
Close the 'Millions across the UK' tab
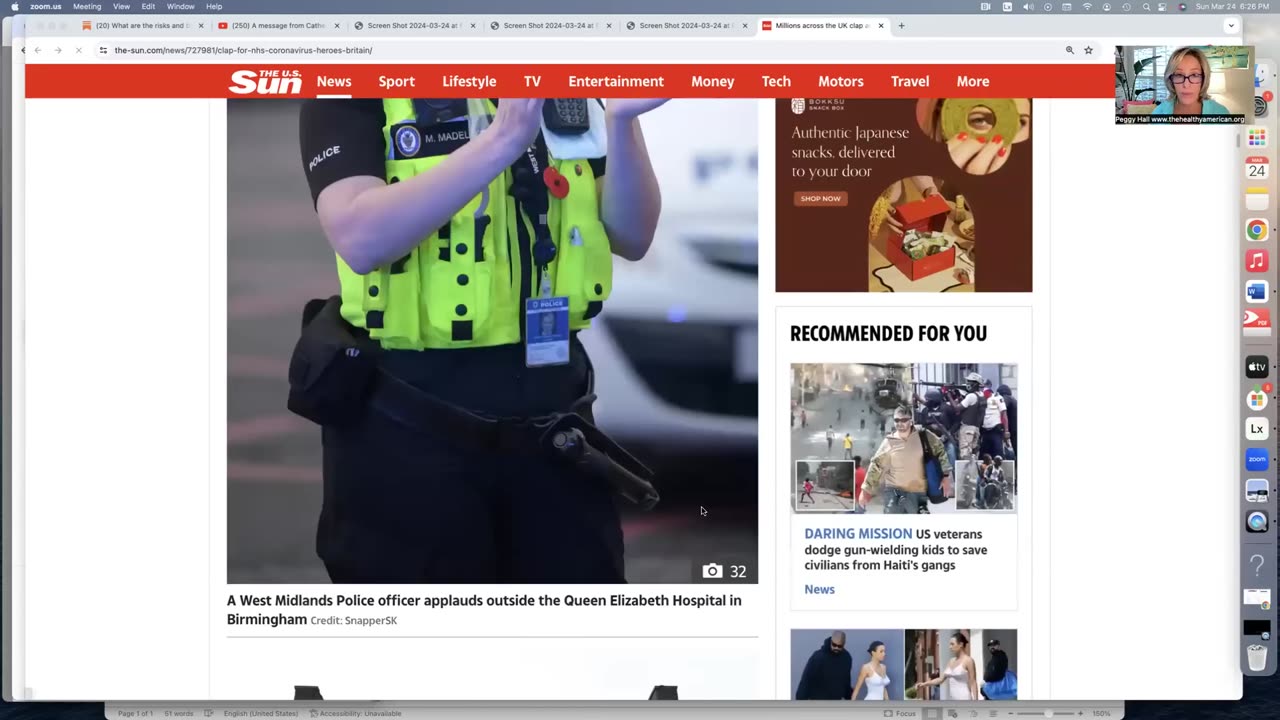tap(881, 26)
